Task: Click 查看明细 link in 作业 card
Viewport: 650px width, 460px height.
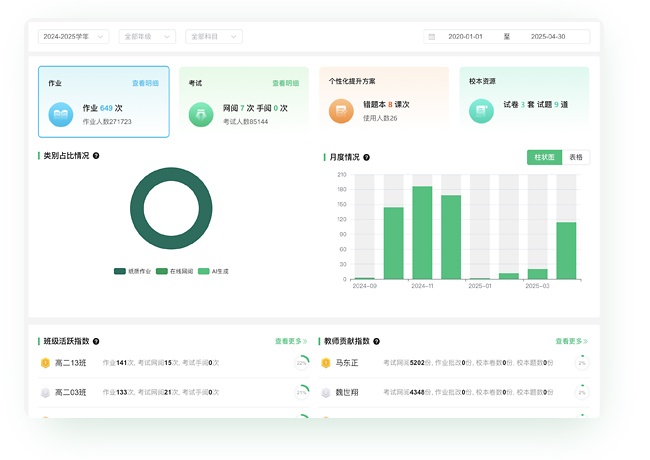Action: 145,83
